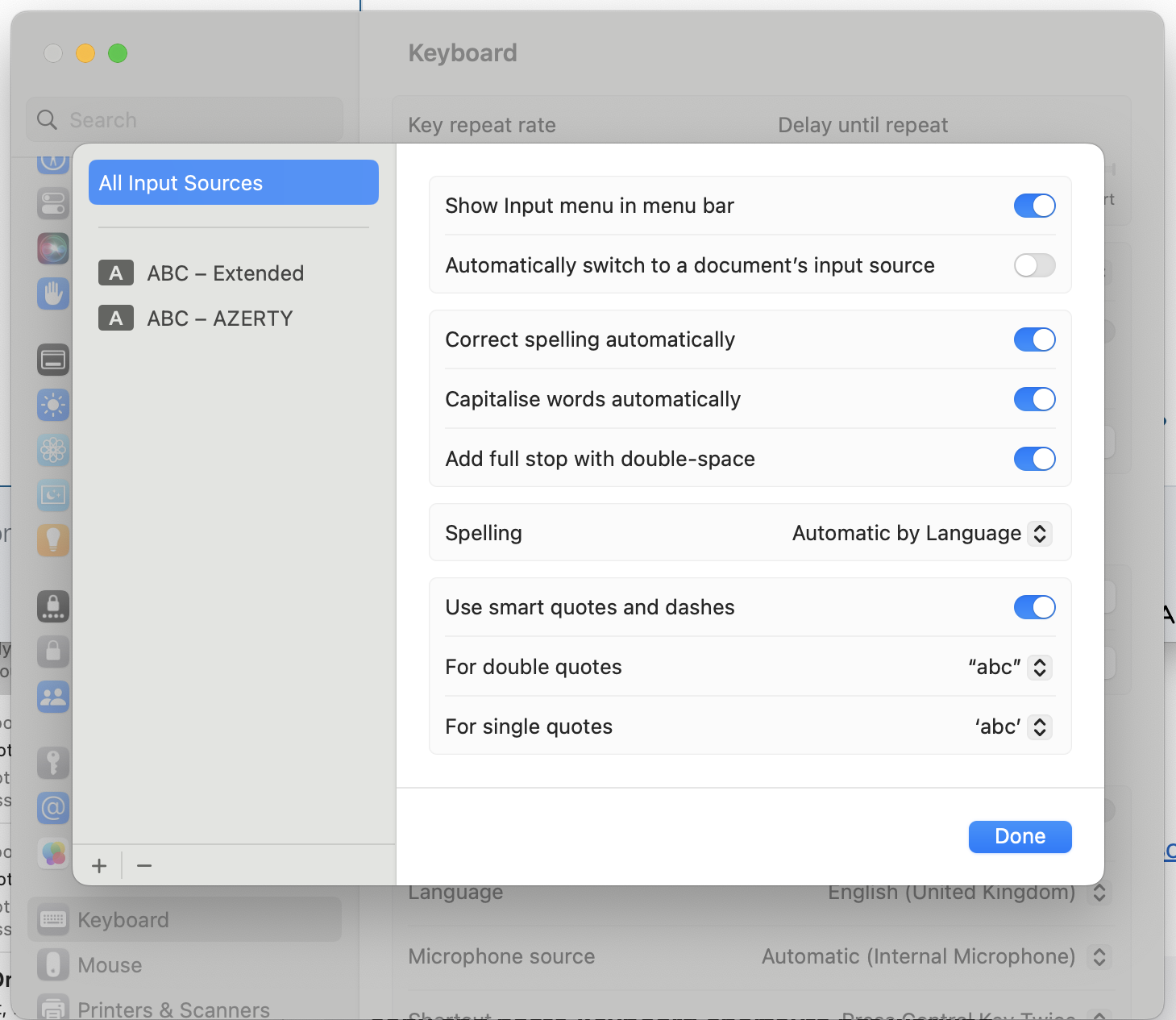The height and width of the screenshot is (1020, 1176).
Task: Open Siri settings in the sidebar
Action: [52, 248]
